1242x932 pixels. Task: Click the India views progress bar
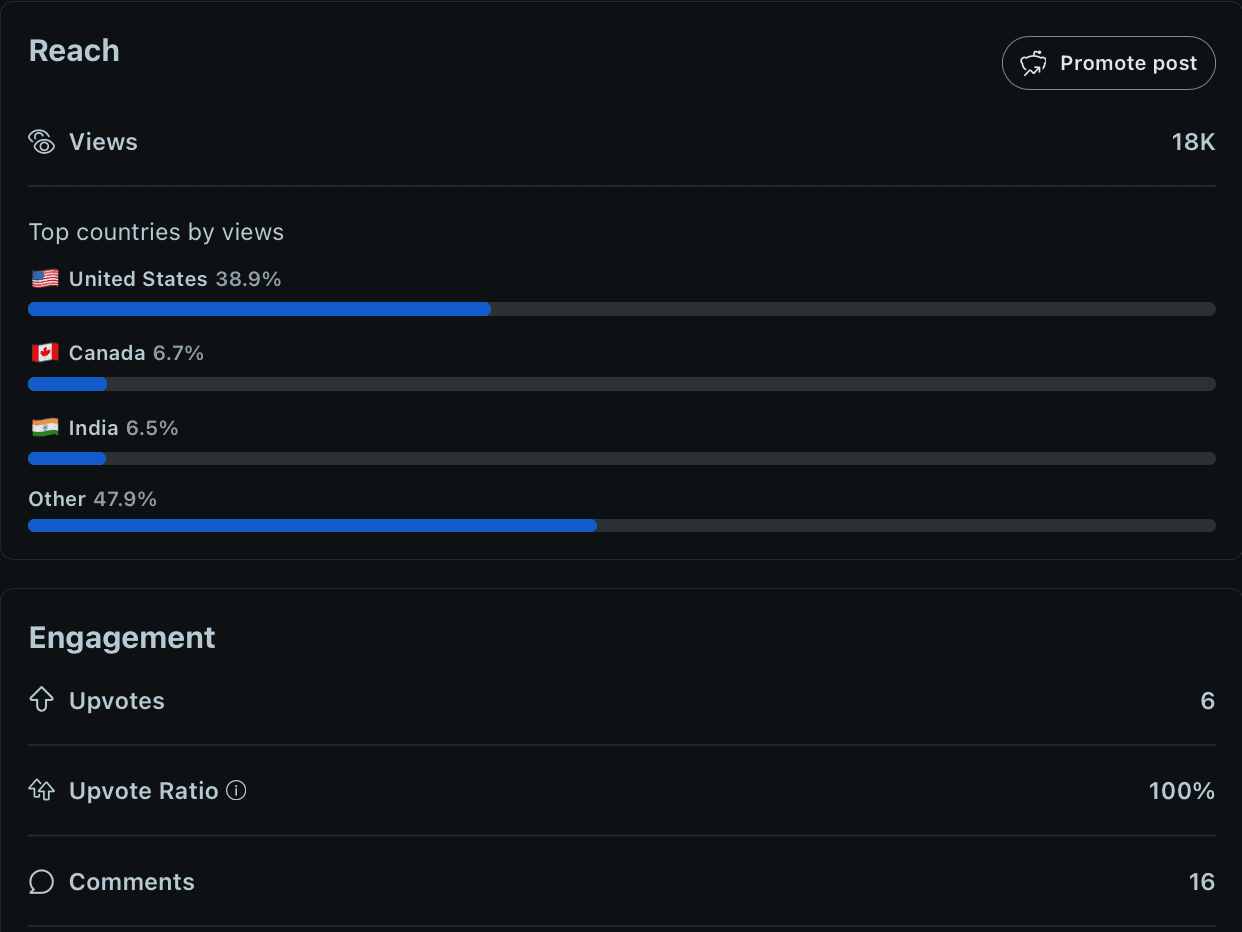(621, 459)
